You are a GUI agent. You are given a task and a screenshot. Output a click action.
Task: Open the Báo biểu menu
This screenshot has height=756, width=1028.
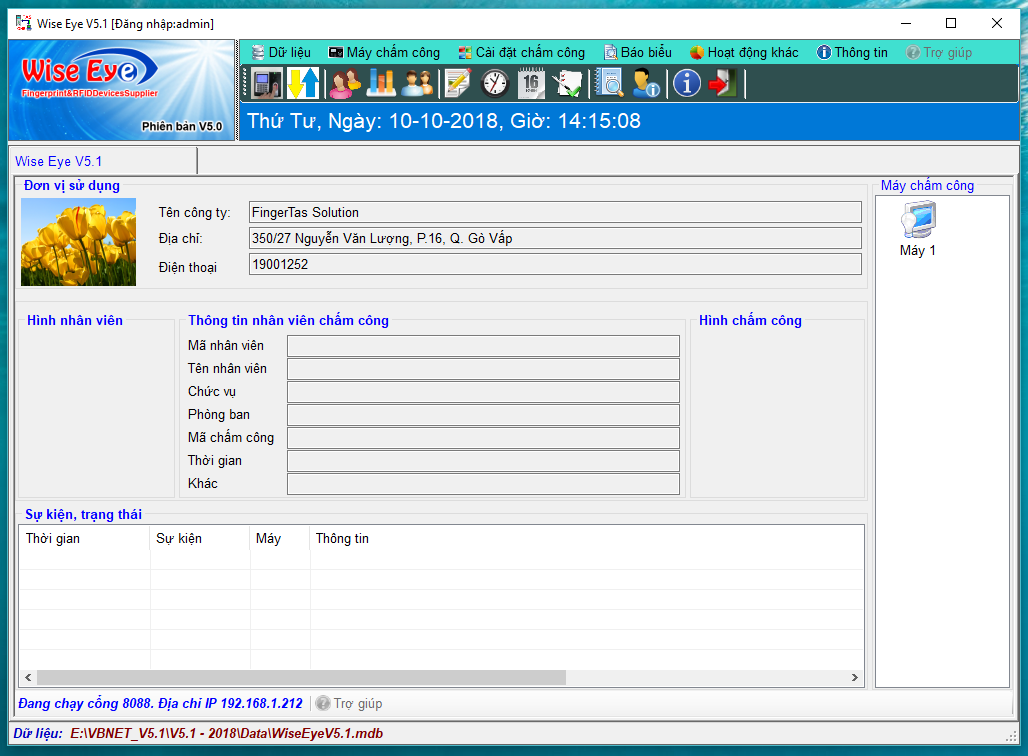pos(638,52)
